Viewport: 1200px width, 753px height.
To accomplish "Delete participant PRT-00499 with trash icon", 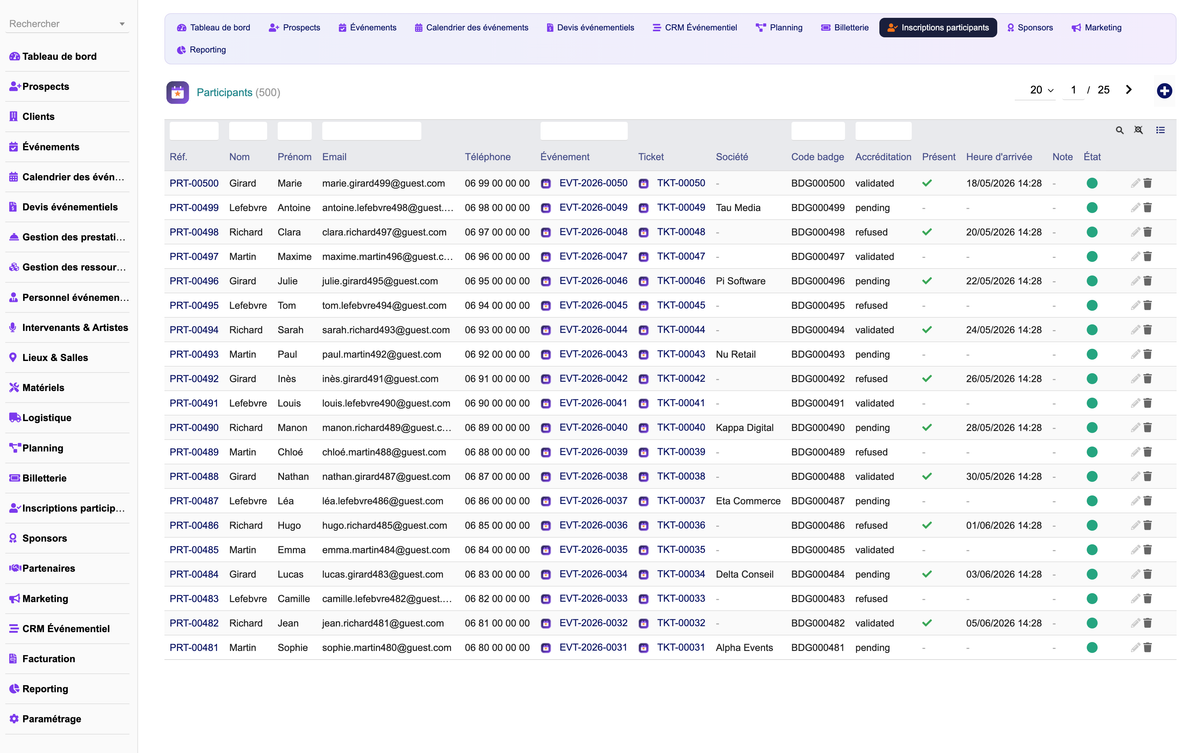I will (1148, 208).
